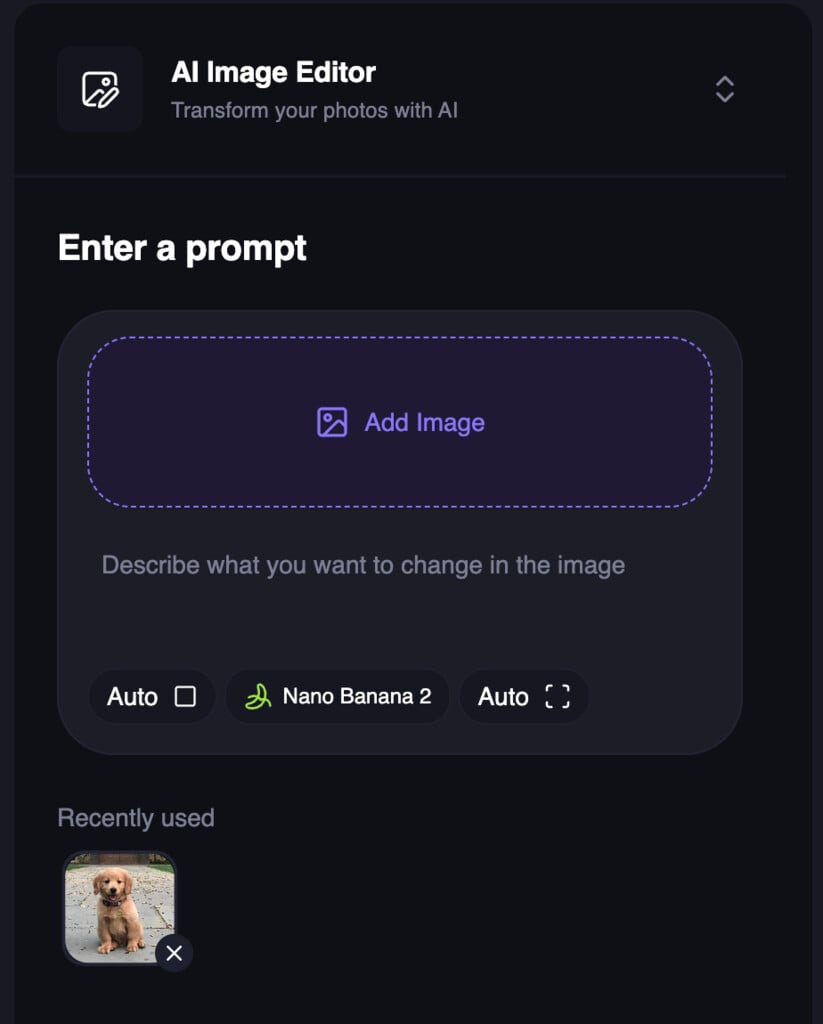Viewport: 823px width, 1024px height.
Task: Click the Recently used label
Action: [x=136, y=818]
